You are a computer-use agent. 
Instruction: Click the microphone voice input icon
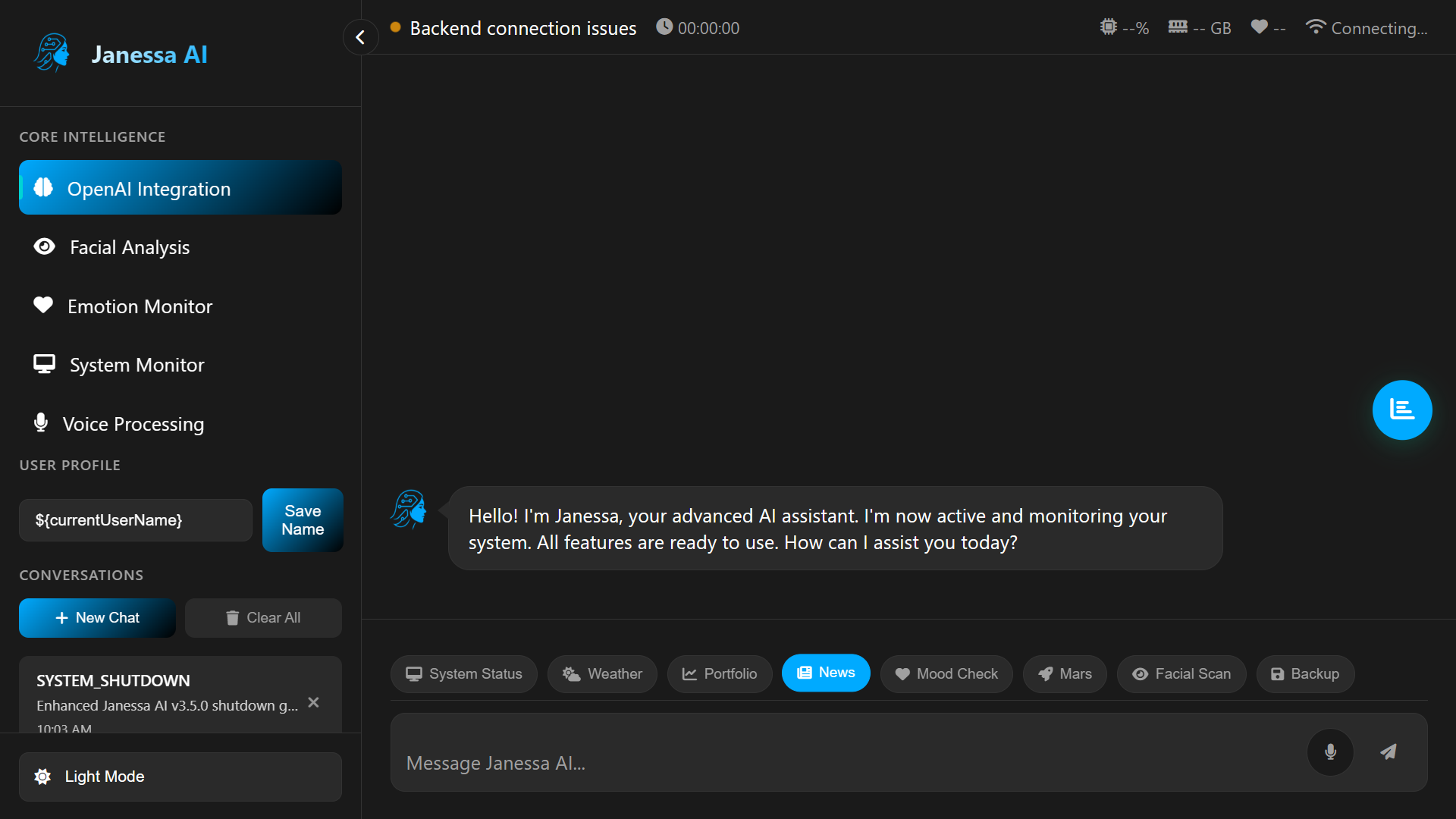click(x=1330, y=752)
